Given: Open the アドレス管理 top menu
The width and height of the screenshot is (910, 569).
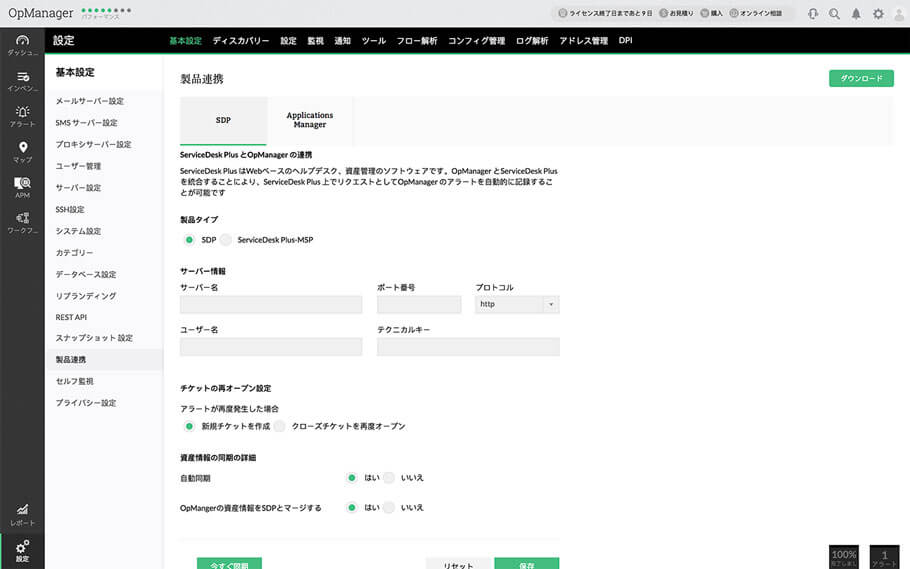Looking at the screenshot, I should pyautogui.click(x=583, y=41).
